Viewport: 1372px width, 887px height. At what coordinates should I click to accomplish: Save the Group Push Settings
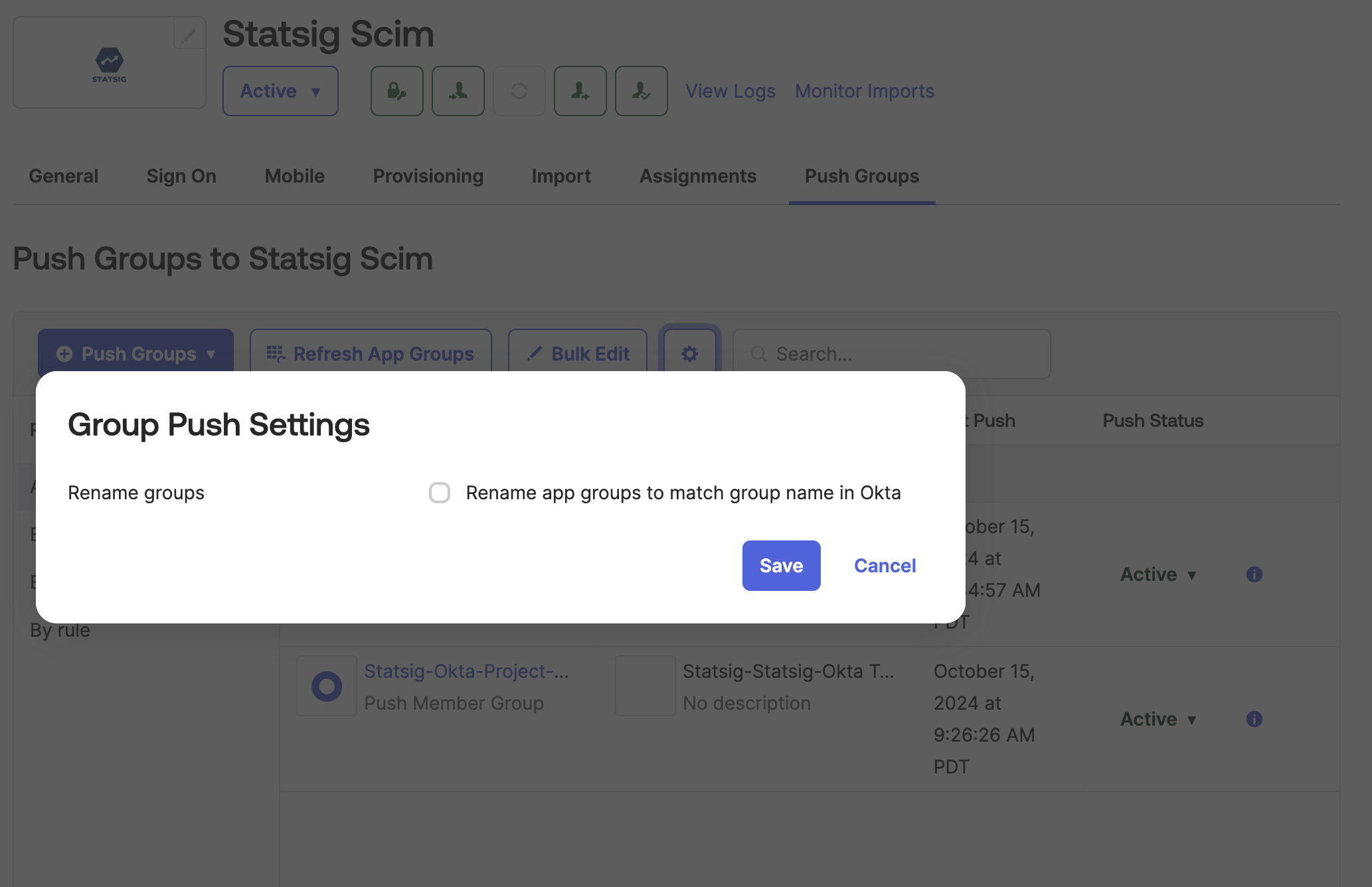pyautogui.click(x=781, y=565)
